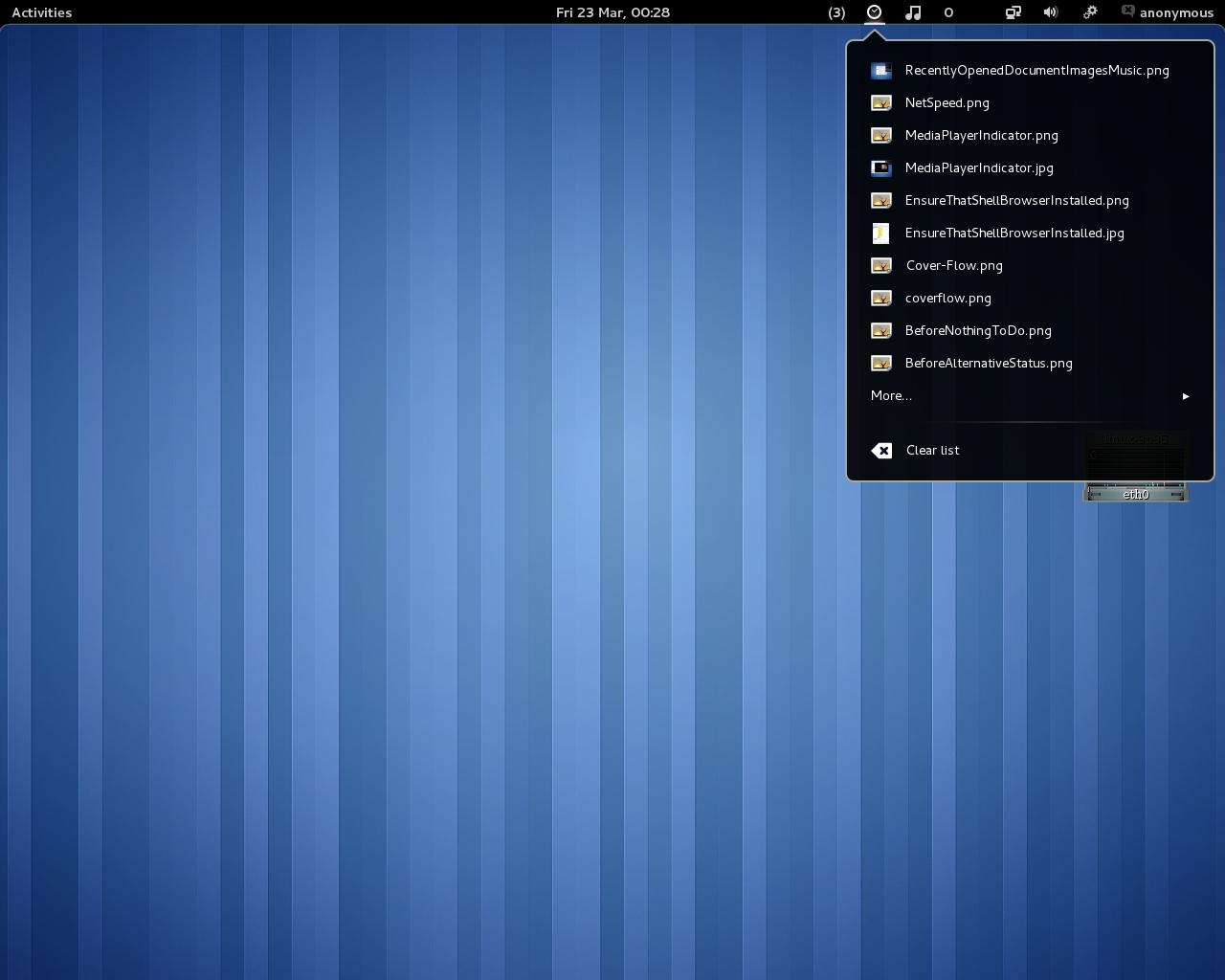1225x980 pixels.
Task: Open the Activities overview
Action: 42,12
